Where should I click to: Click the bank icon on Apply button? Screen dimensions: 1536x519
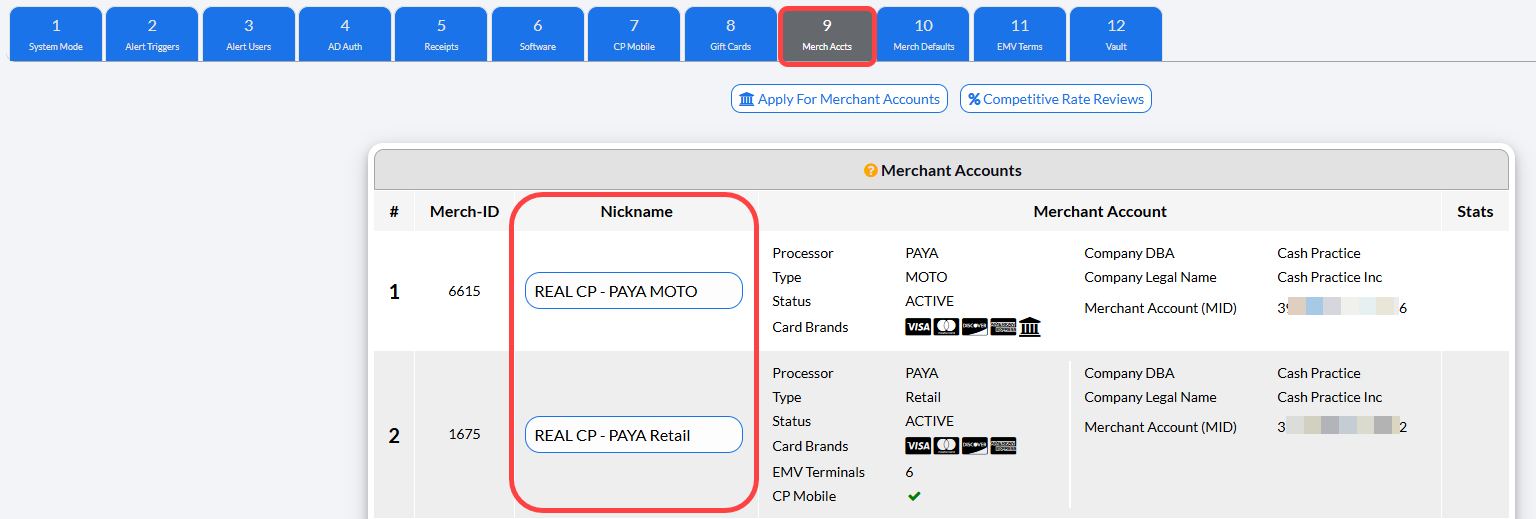(x=747, y=99)
